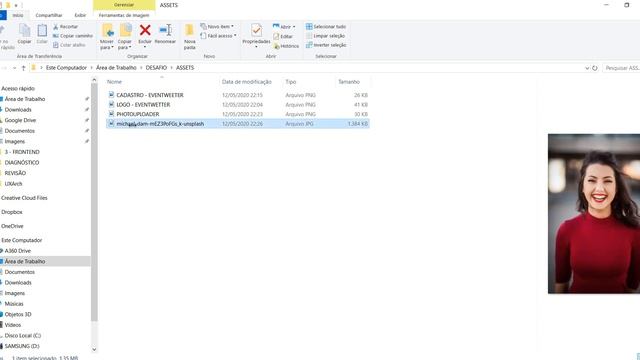Image resolution: width=640 pixels, height=360 pixels.
Task: Open DIAGNÓSTICO folder in sidebar
Action: tap(22, 163)
